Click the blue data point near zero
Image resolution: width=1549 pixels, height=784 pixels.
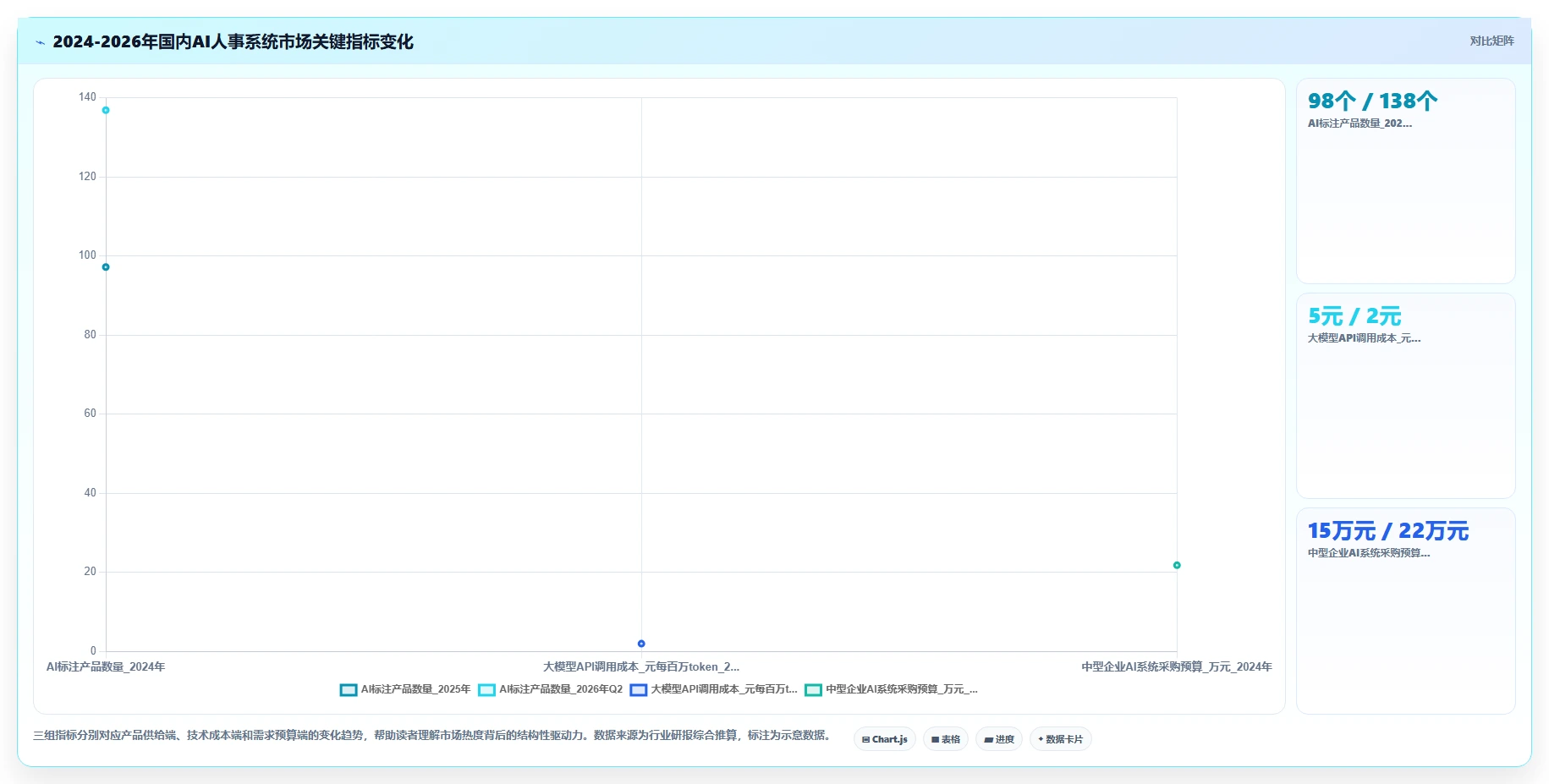pyautogui.click(x=641, y=644)
